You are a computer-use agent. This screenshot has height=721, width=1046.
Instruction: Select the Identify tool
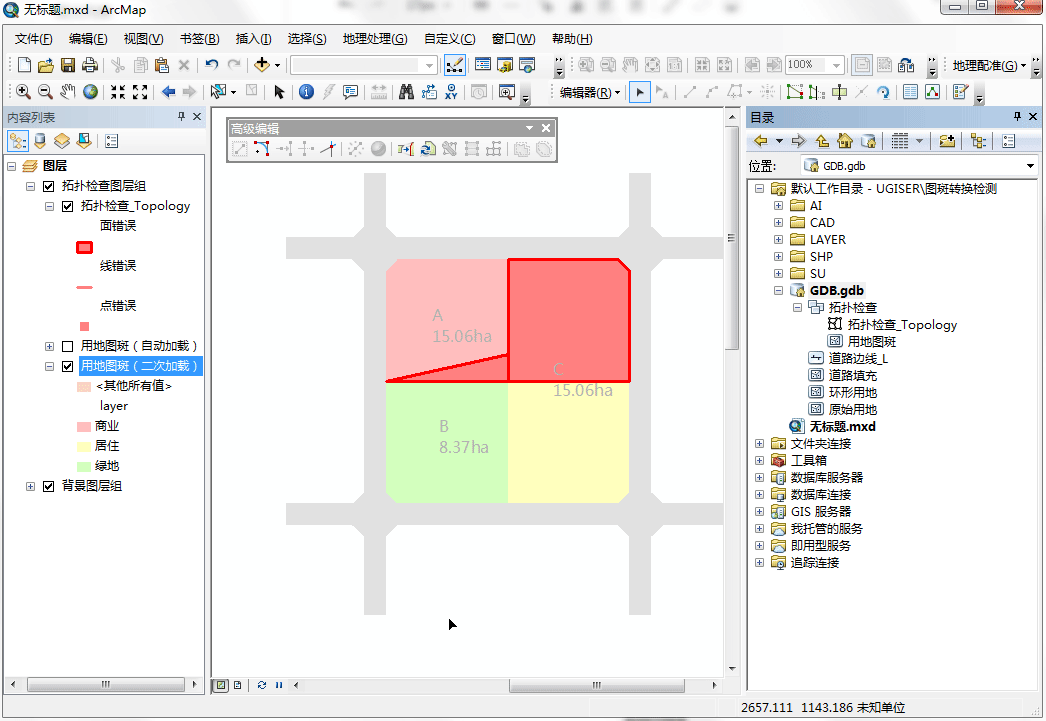tap(306, 92)
